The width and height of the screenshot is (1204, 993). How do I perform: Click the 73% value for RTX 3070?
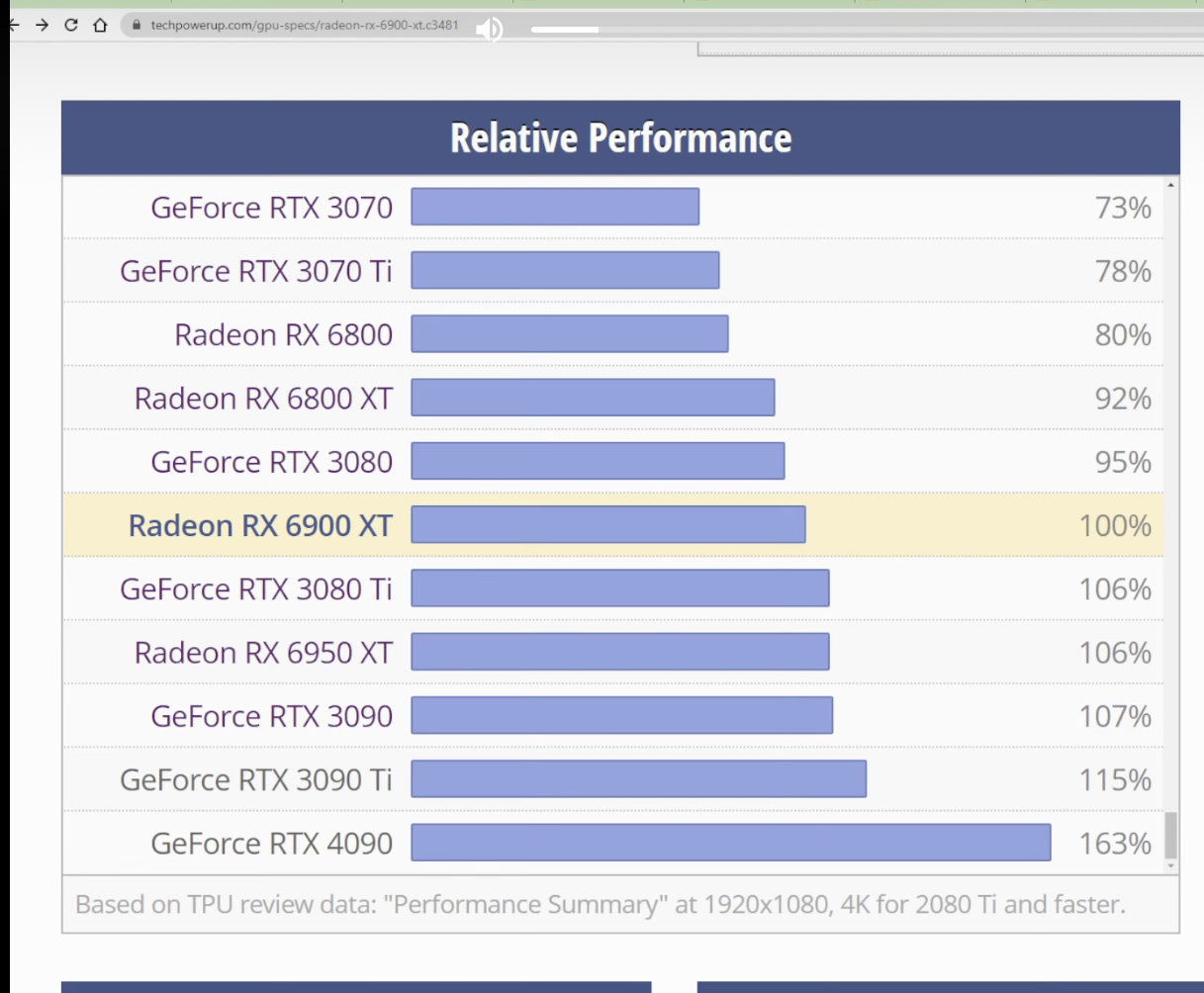[1123, 208]
